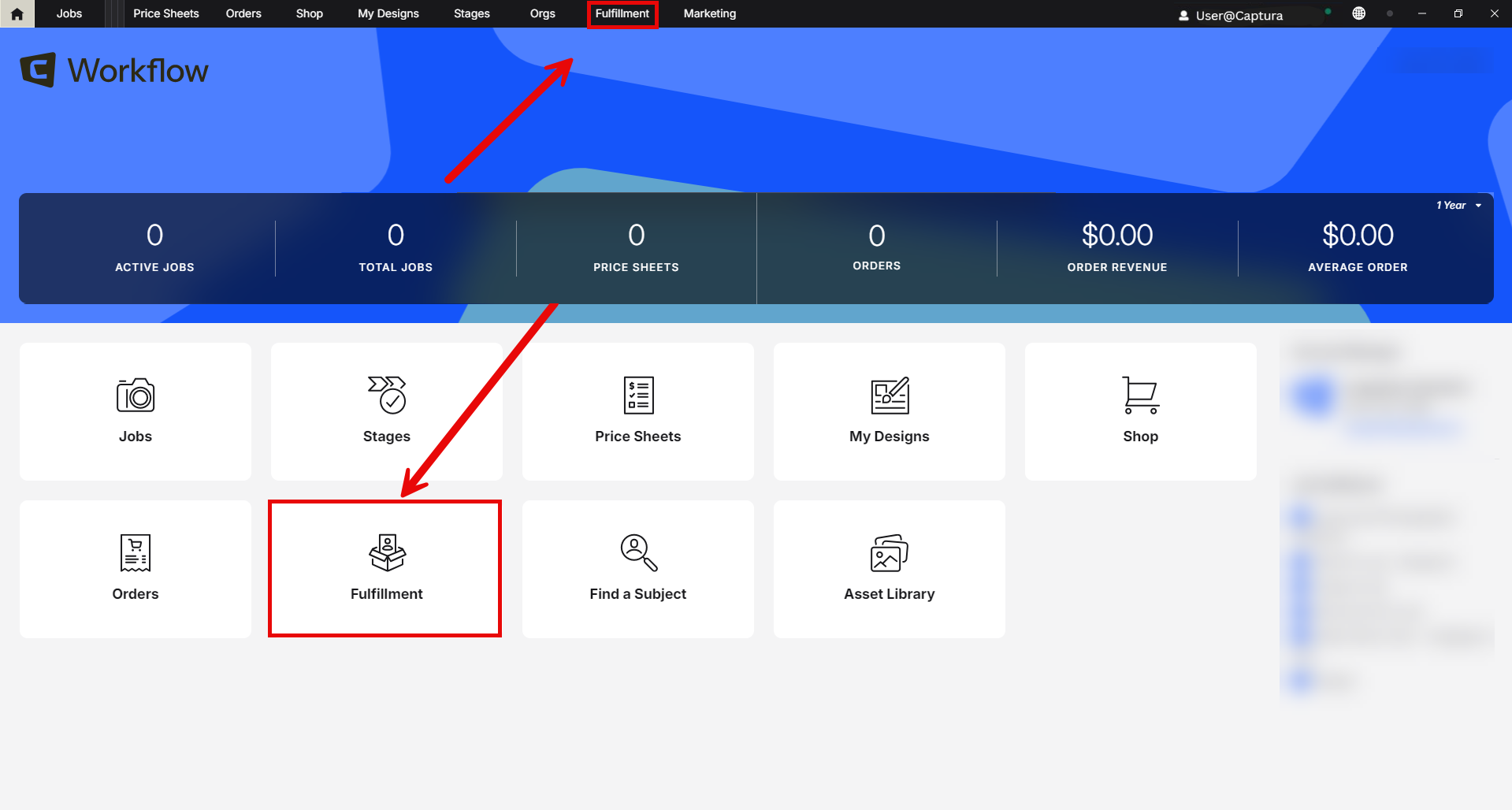Click the Asset Library photos icon
The image size is (1512, 810).
click(x=890, y=552)
